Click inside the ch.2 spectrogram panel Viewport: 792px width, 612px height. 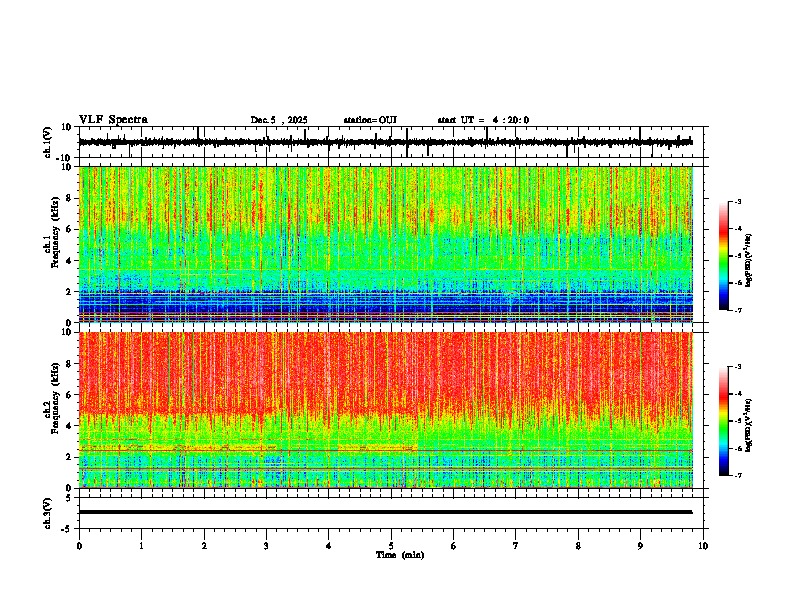[x=386, y=410]
